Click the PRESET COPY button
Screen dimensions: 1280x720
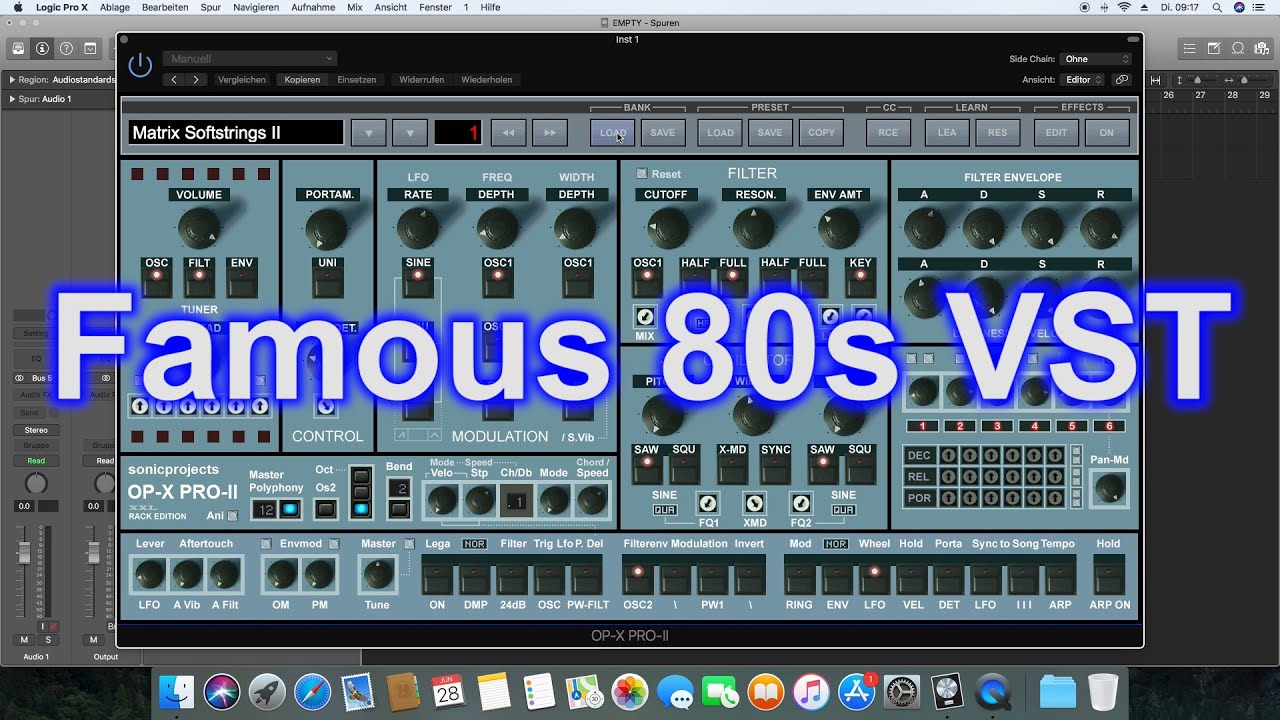tap(821, 132)
